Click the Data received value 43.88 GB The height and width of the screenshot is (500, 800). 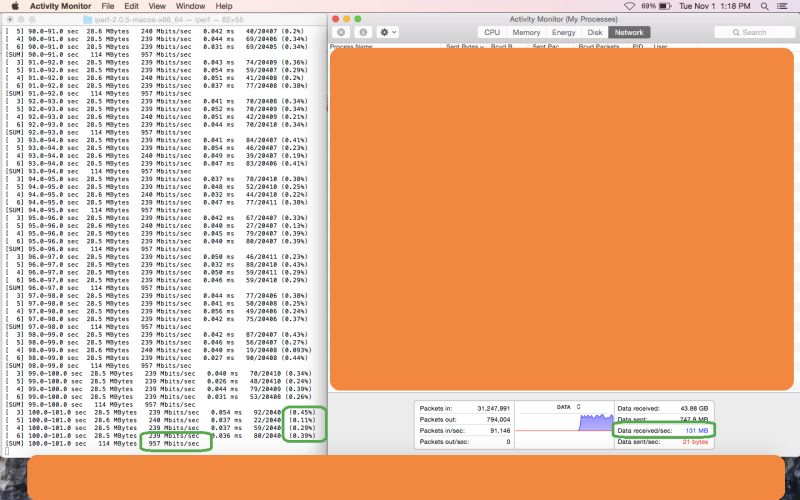pyautogui.click(x=694, y=408)
